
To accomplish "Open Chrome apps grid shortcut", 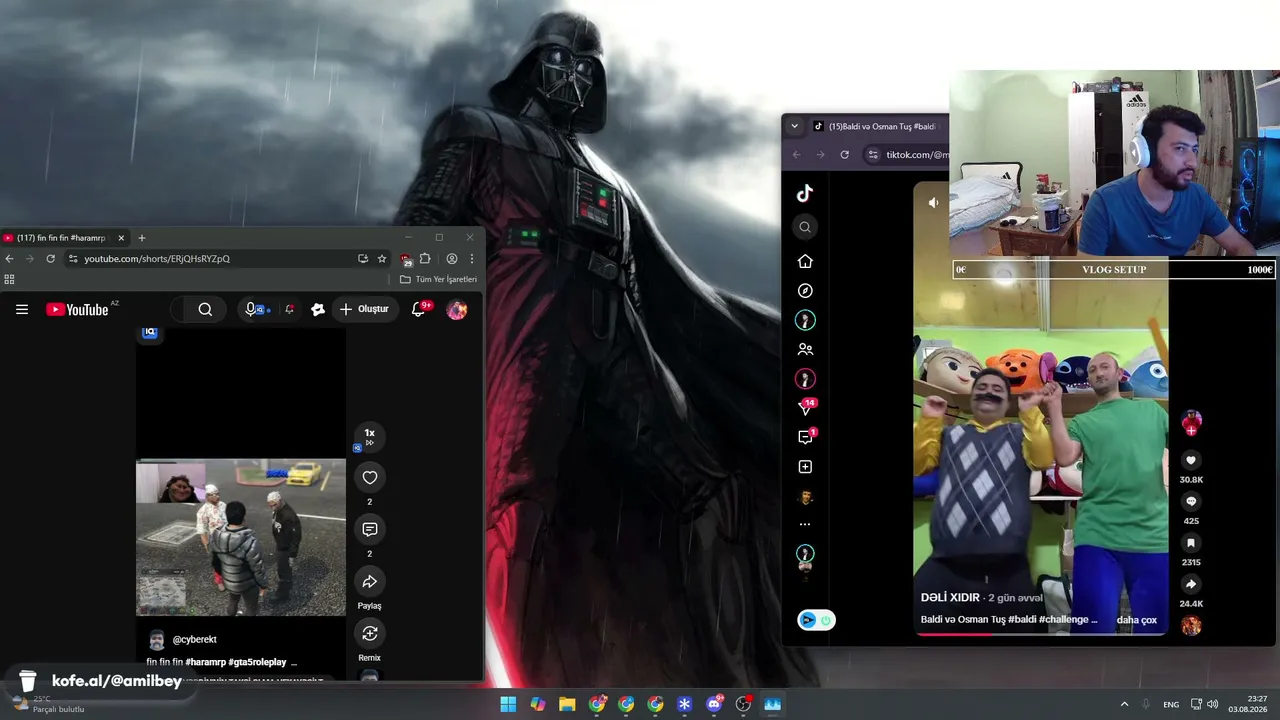I will click(10, 280).
